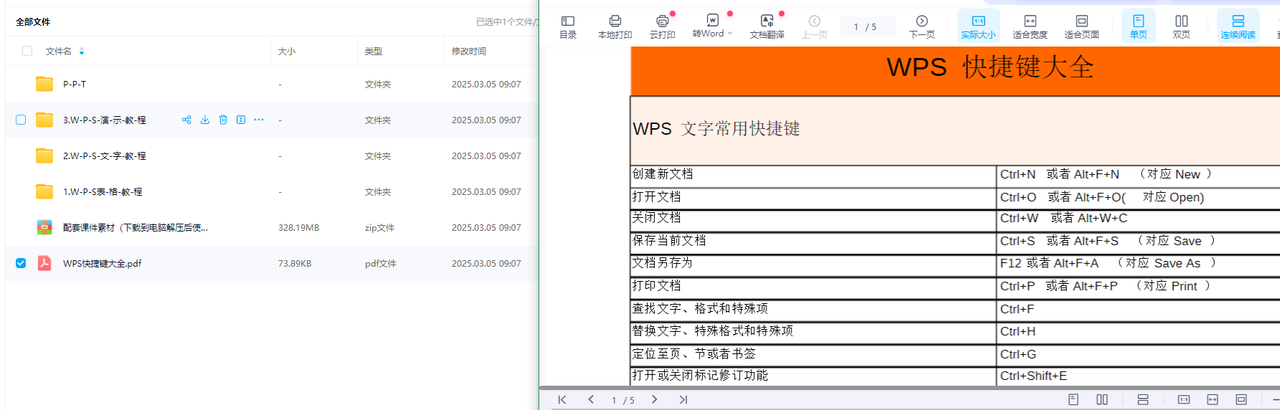This screenshot has width=1280, height=410.
Task: Click the WPS 快捷键大全 orange title banner
Action: 955,70
